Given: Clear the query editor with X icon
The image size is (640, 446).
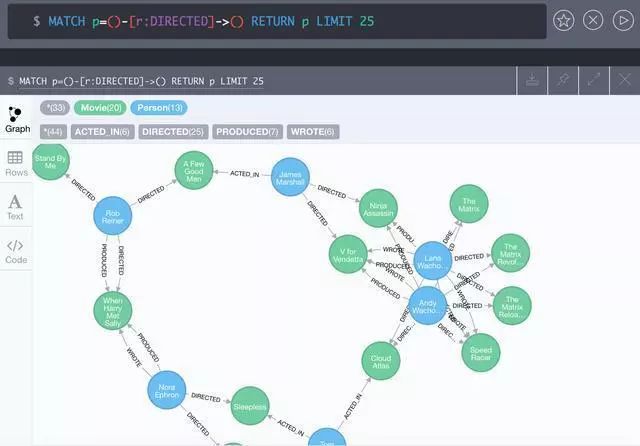Looking at the screenshot, I should point(593,20).
